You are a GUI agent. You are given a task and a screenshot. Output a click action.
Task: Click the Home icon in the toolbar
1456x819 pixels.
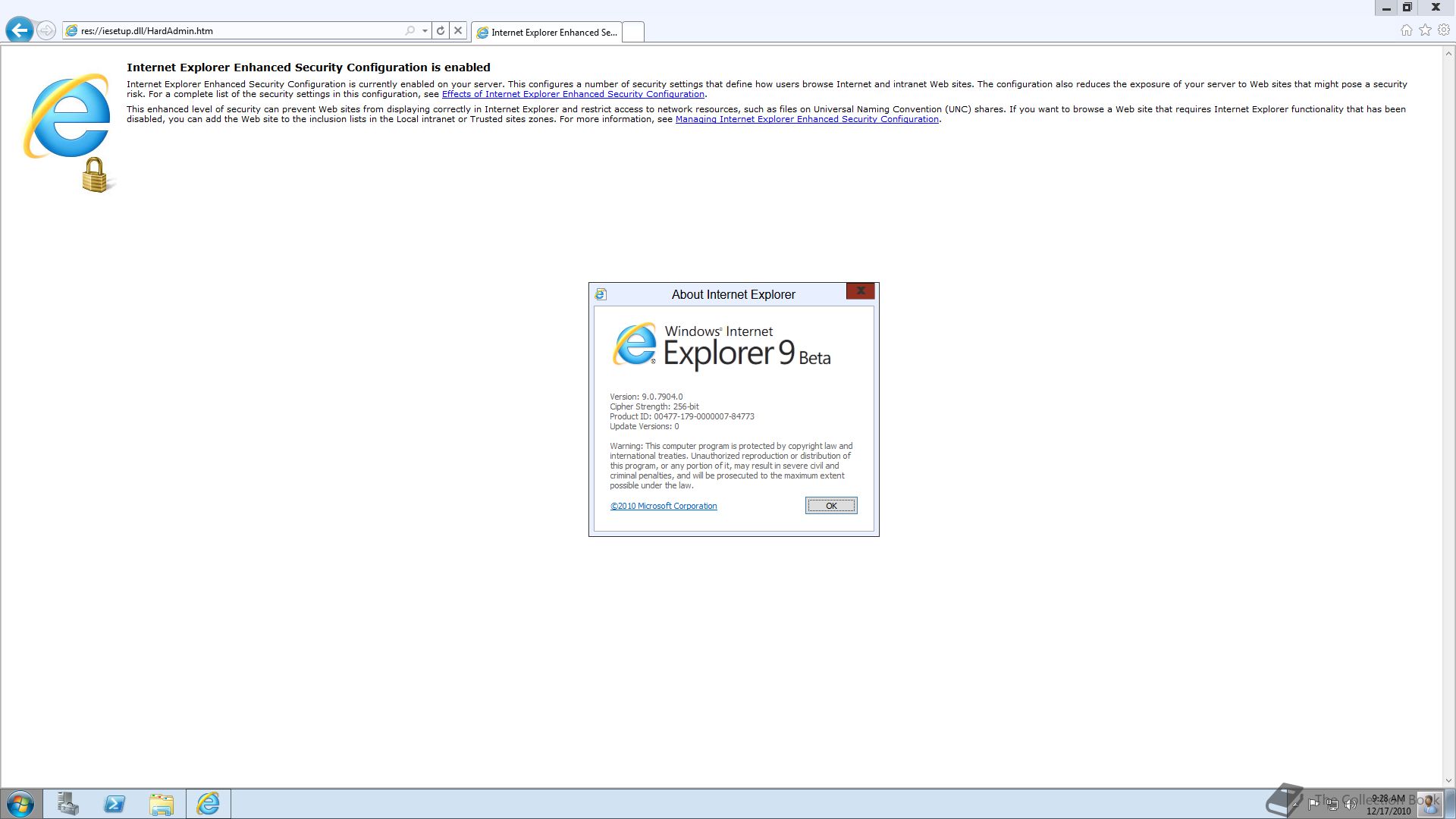coord(1406,30)
